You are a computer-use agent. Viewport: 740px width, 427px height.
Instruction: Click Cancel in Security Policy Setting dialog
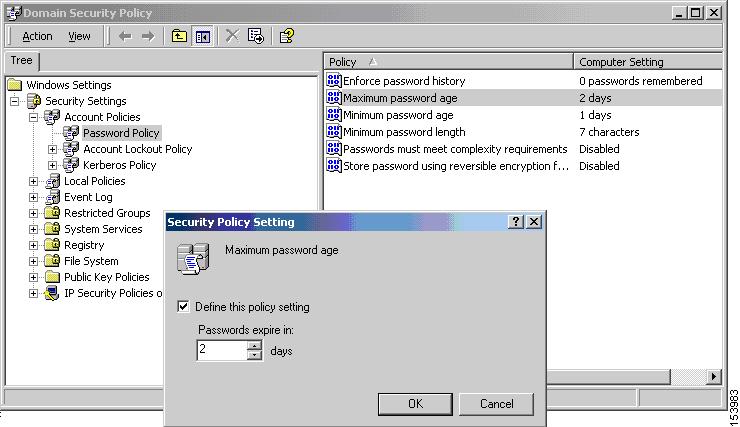coord(496,404)
